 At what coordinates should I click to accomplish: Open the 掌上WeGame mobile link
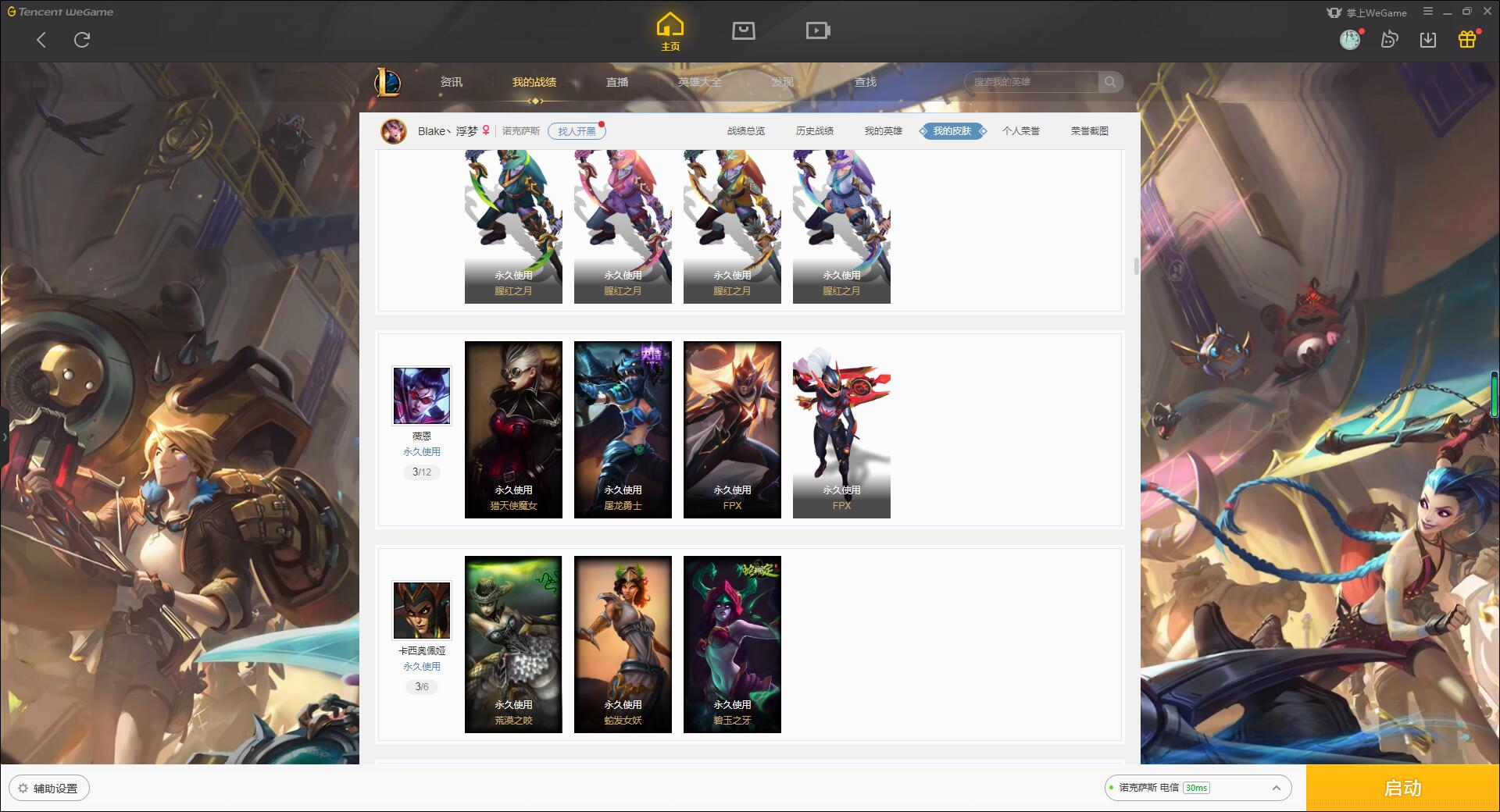(1367, 12)
